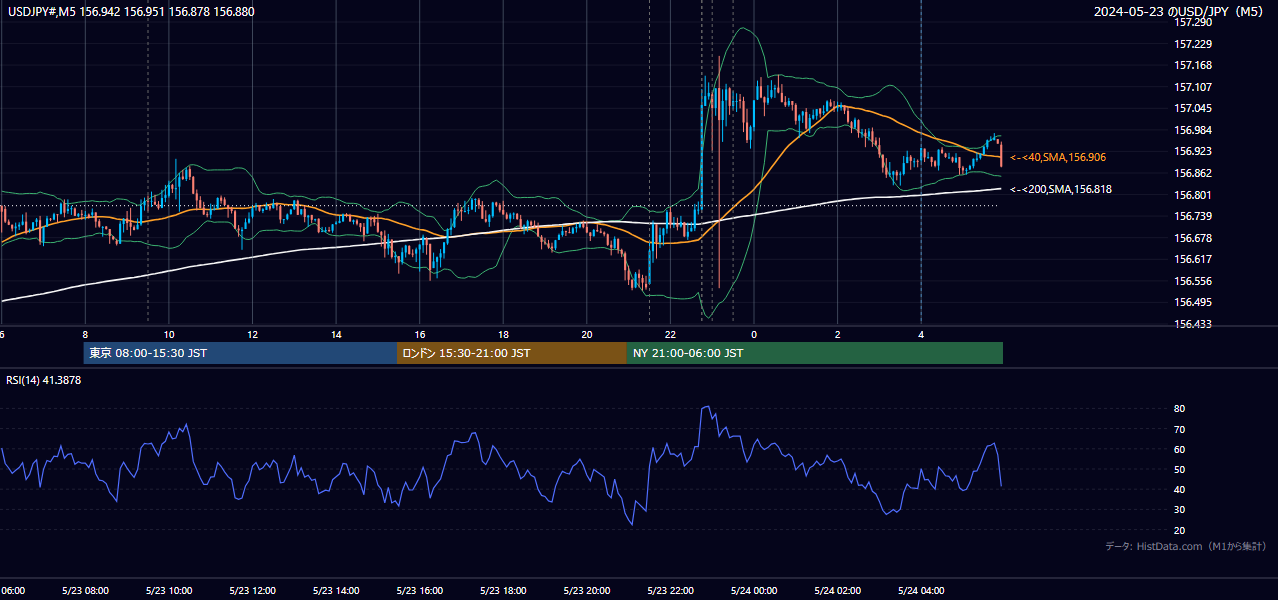
Task: Click RSI scale value 60
Action: pos(1179,449)
